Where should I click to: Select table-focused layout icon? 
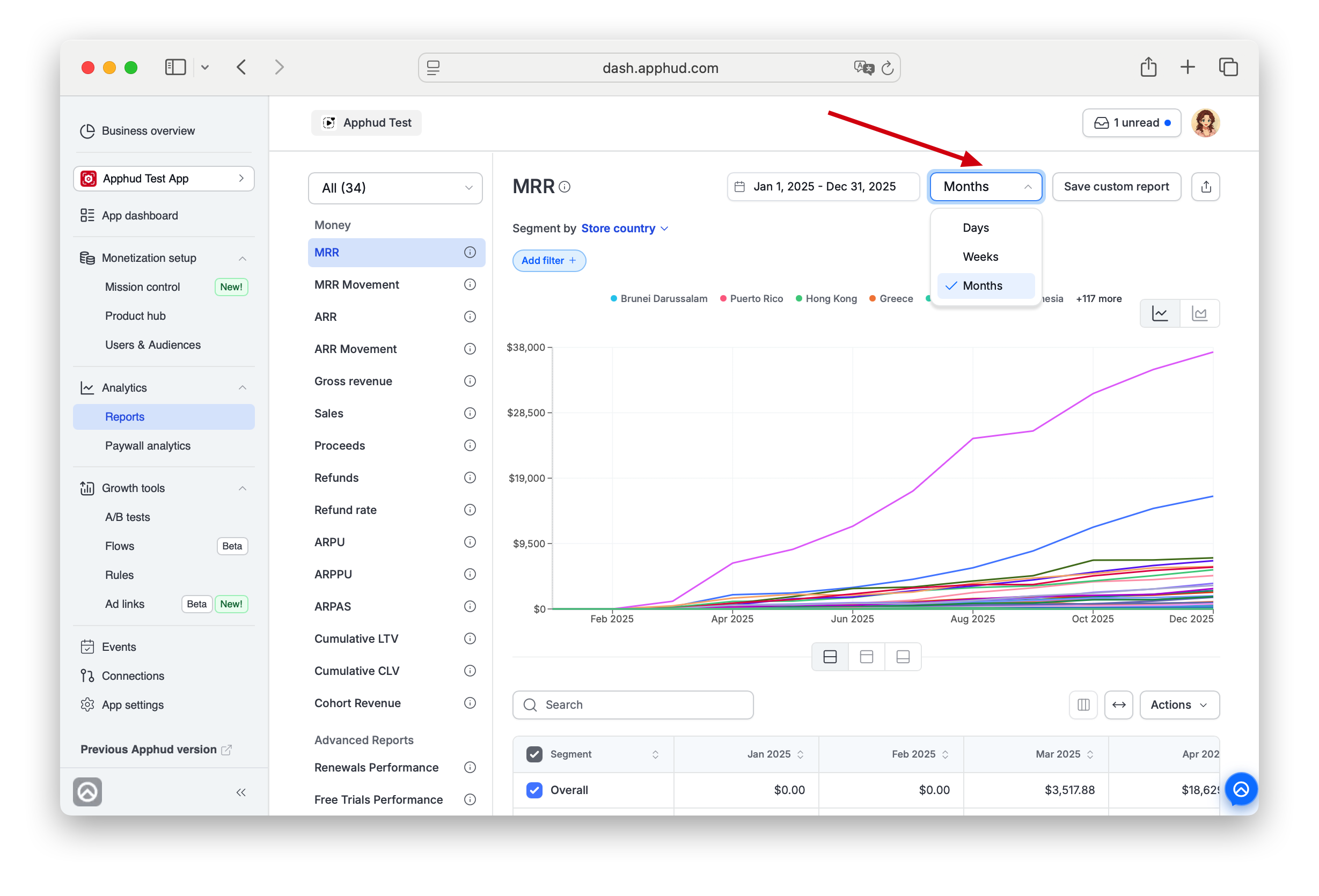coord(903,657)
